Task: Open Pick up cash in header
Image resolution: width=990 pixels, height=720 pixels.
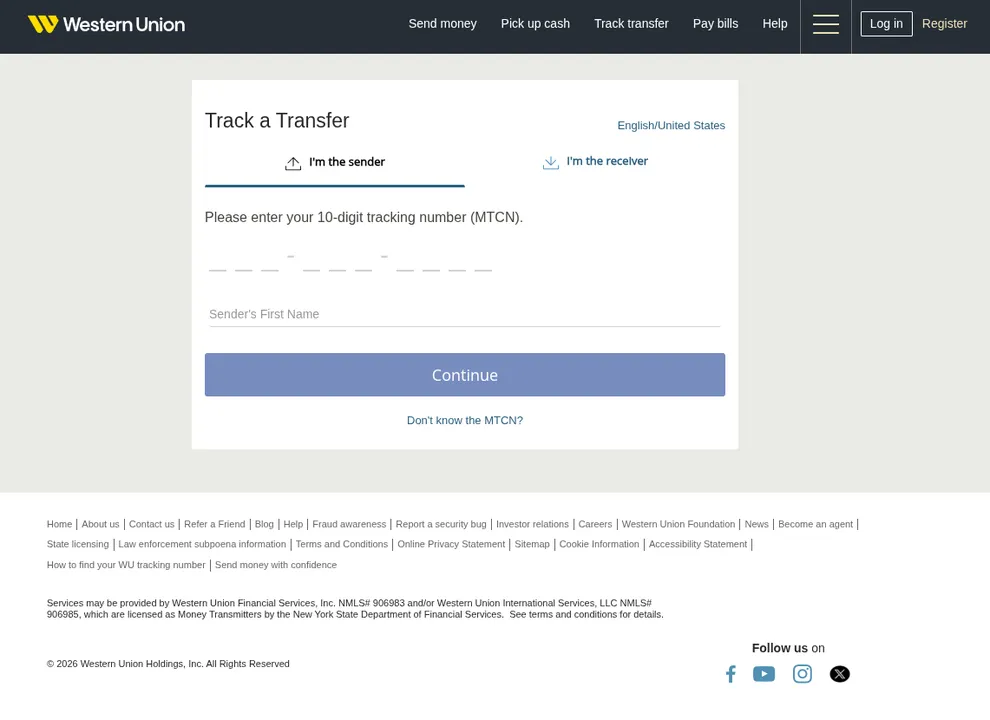Action: [x=535, y=23]
